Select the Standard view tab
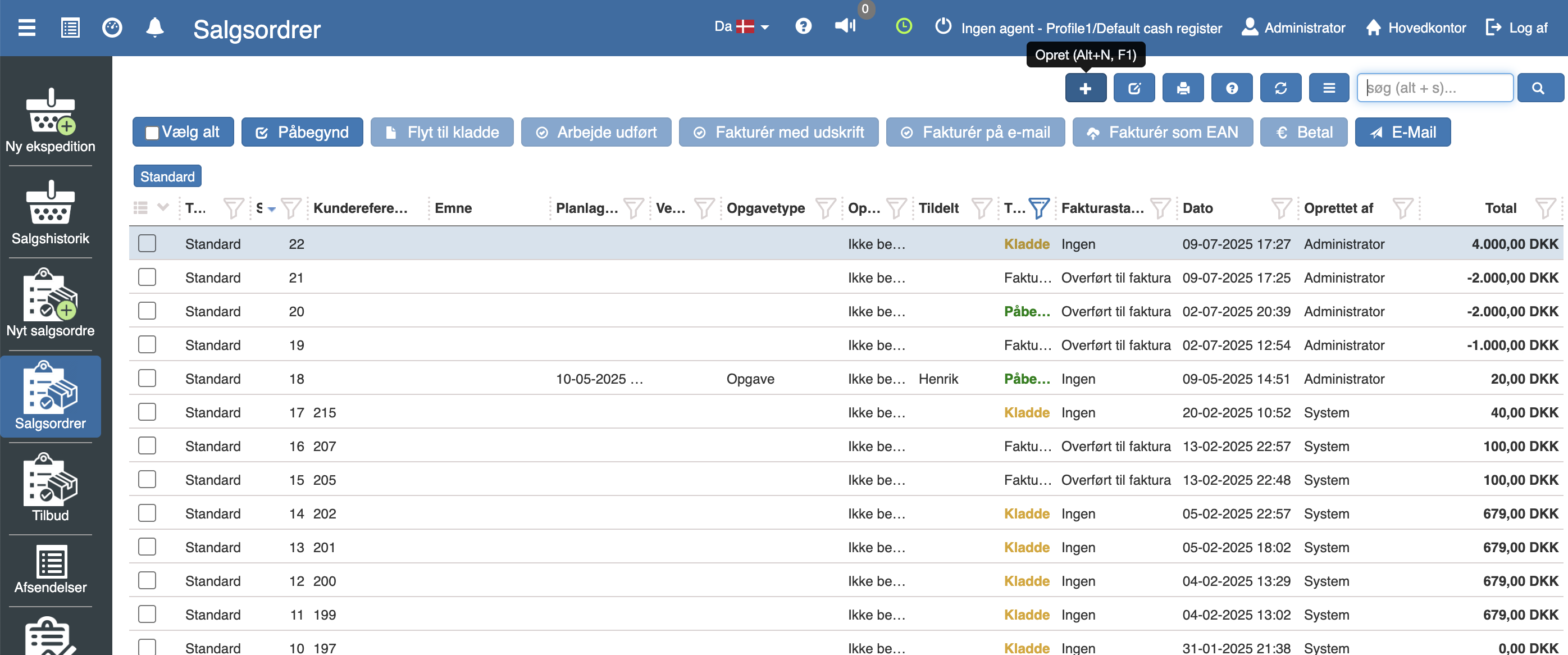1568x655 pixels. coord(167,176)
